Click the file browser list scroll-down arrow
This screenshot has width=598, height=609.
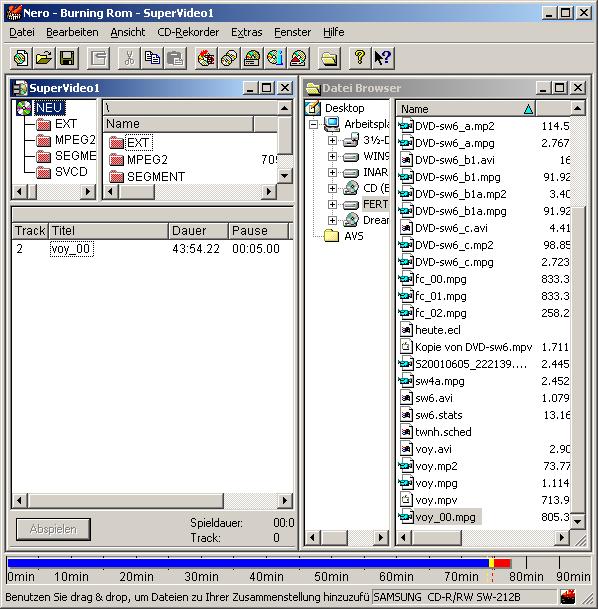(577, 522)
